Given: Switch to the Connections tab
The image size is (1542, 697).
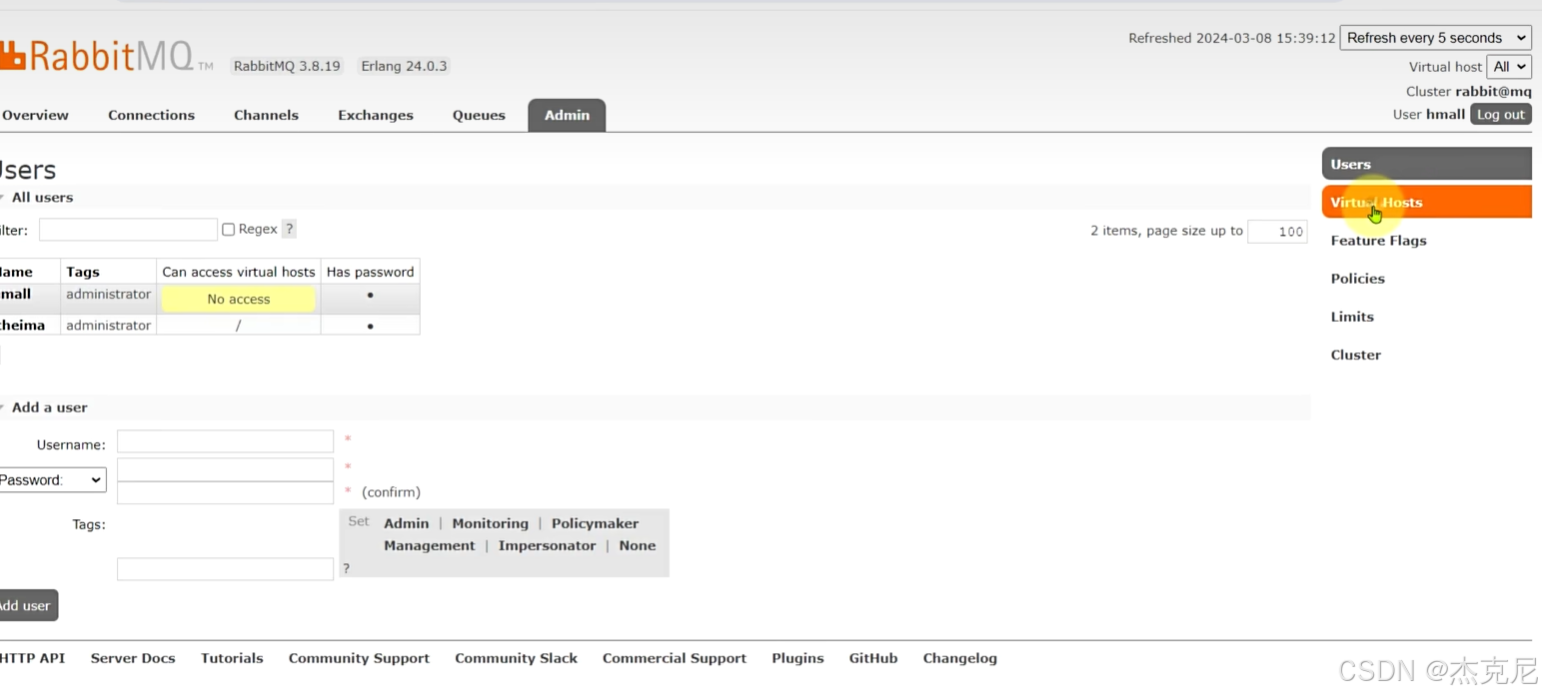Looking at the screenshot, I should coord(151,115).
